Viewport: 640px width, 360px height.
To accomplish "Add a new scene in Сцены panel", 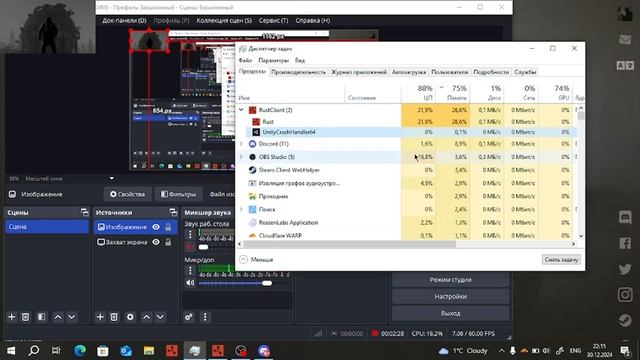I will click(x=11, y=317).
